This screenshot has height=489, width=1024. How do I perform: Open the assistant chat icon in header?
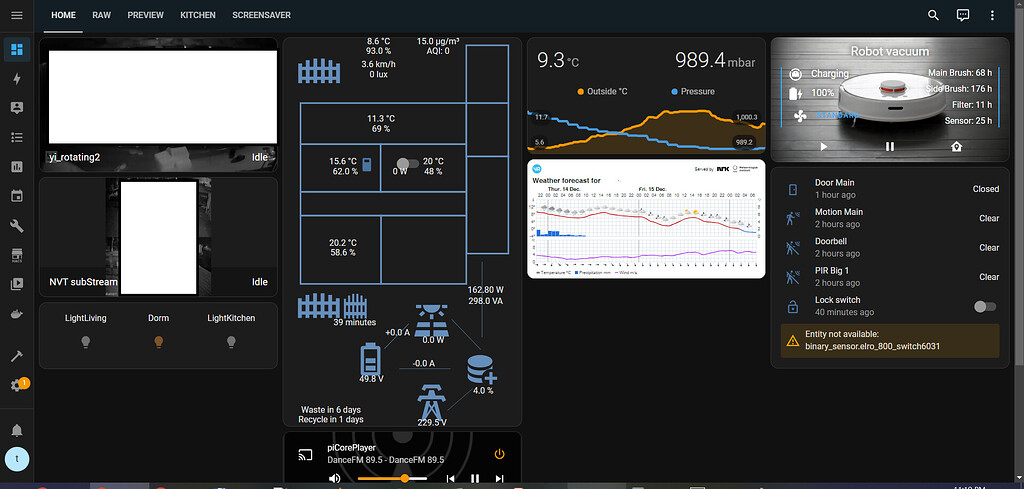pos(963,15)
